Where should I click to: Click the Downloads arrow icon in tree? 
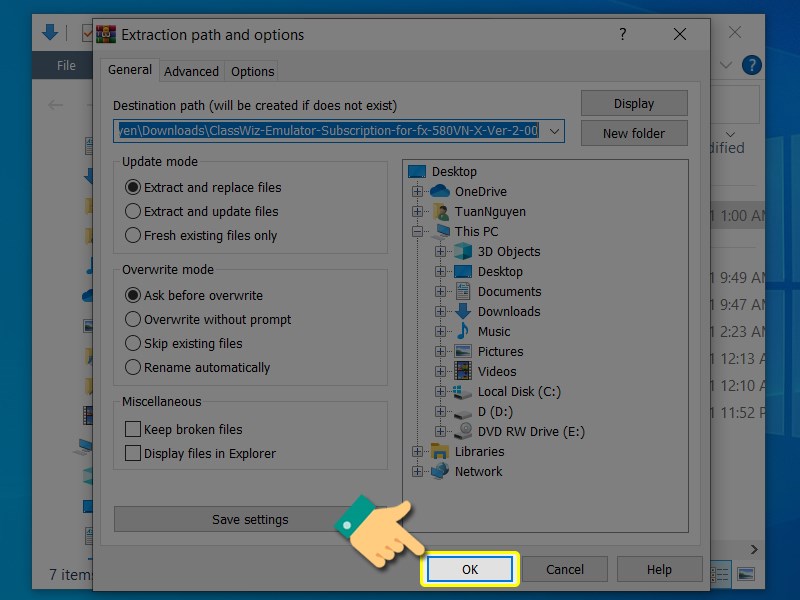tap(463, 311)
